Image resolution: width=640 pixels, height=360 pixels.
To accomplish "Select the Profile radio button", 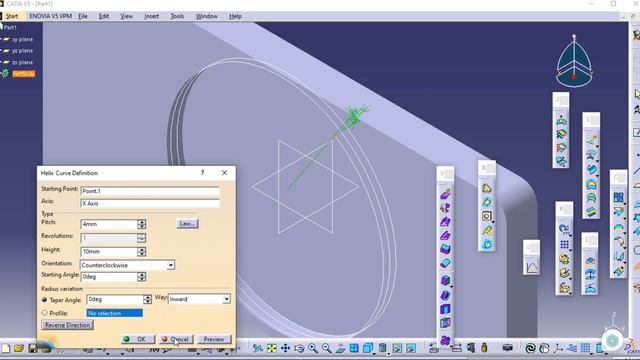I will point(44,313).
